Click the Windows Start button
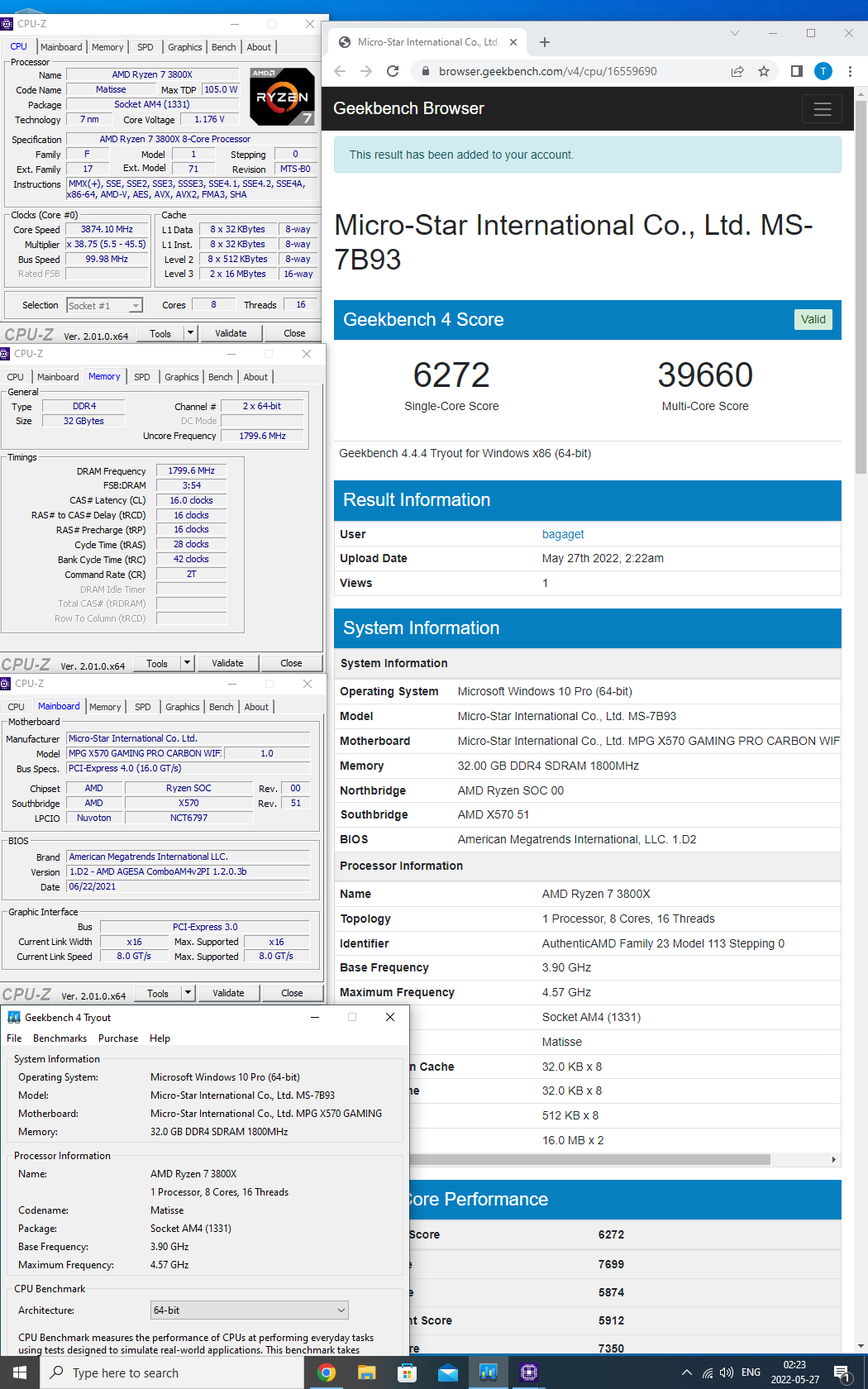The image size is (868, 1389). [x=20, y=1372]
